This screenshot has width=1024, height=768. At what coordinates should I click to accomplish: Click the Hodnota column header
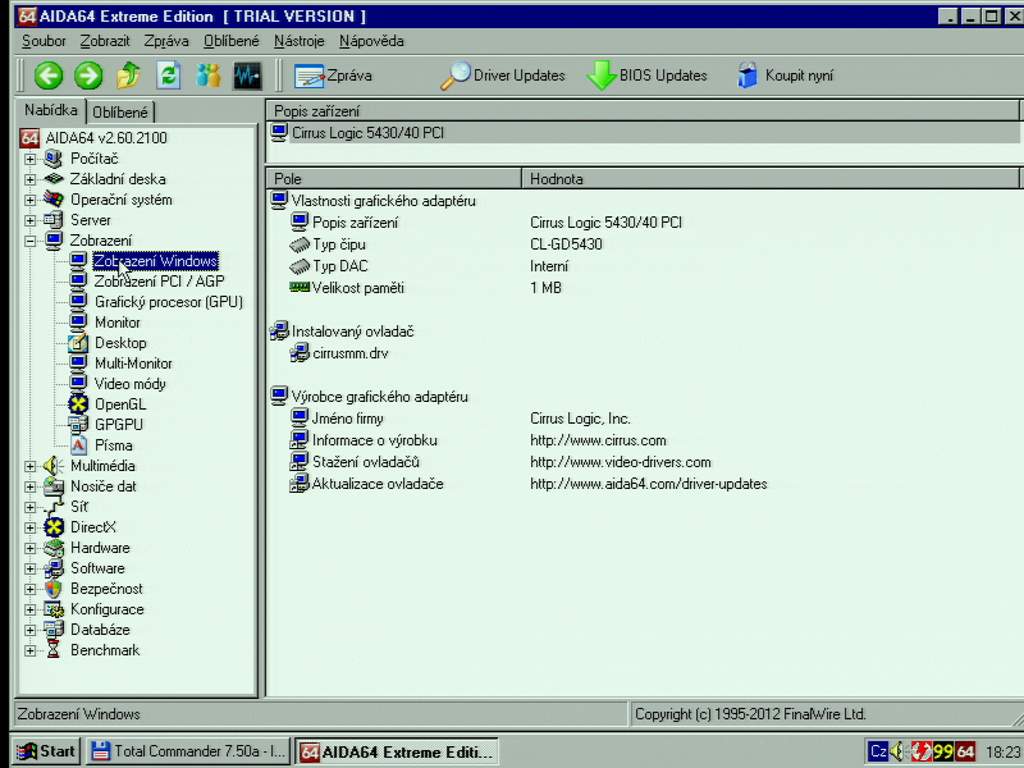pyautogui.click(x=771, y=178)
